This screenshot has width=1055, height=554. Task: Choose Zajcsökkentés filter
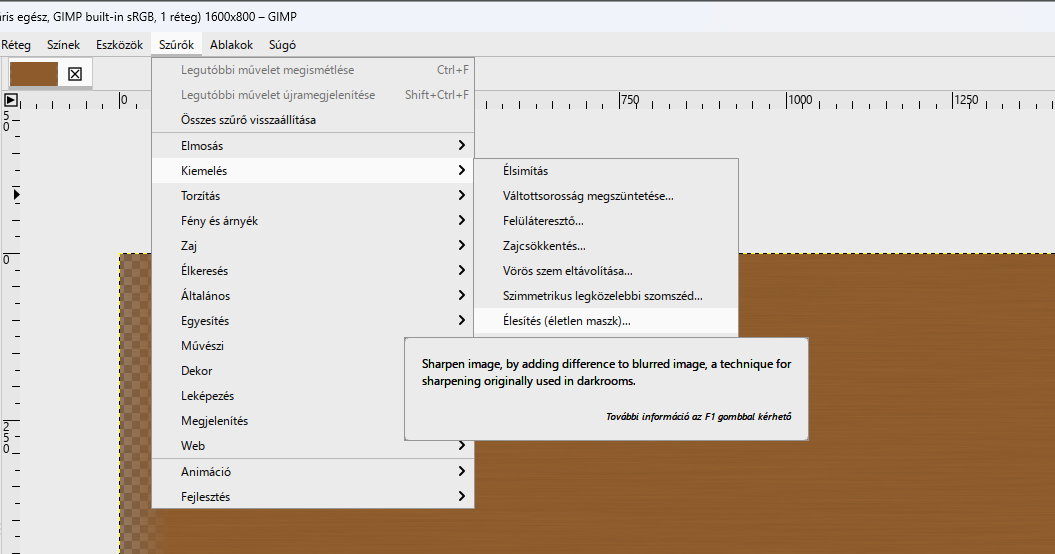pyautogui.click(x=606, y=246)
